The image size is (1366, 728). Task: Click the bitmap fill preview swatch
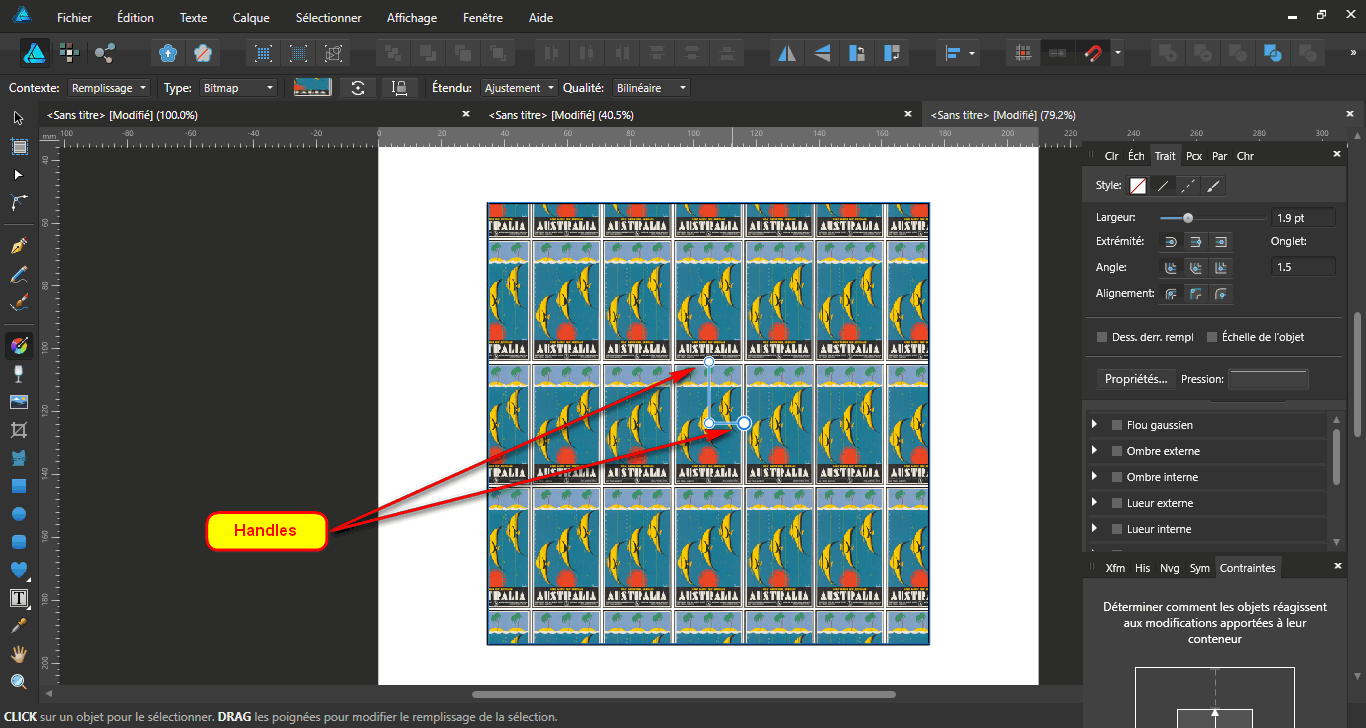click(312, 88)
